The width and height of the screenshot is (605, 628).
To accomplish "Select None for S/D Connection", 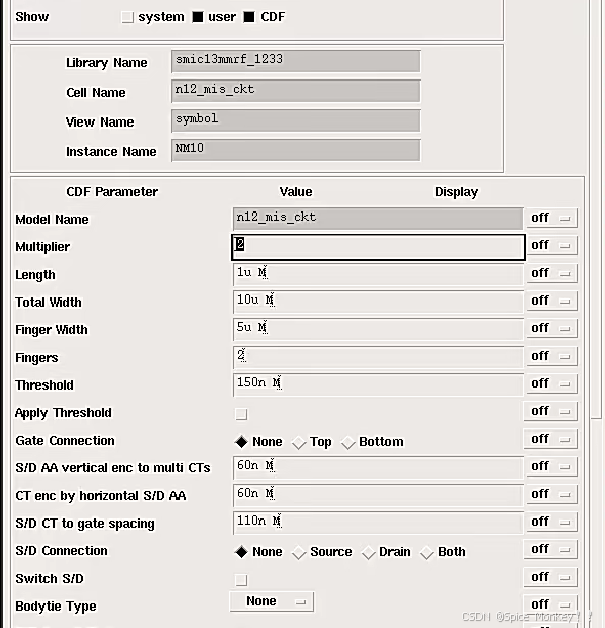I will point(241,552).
